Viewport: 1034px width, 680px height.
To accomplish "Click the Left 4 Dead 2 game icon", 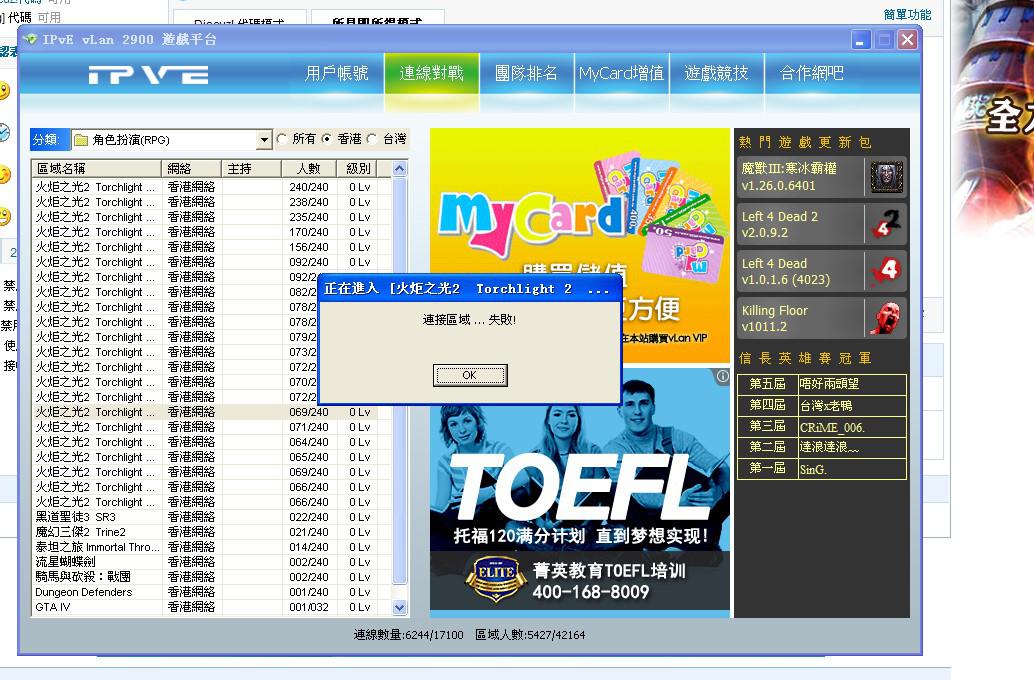I will [x=886, y=224].
